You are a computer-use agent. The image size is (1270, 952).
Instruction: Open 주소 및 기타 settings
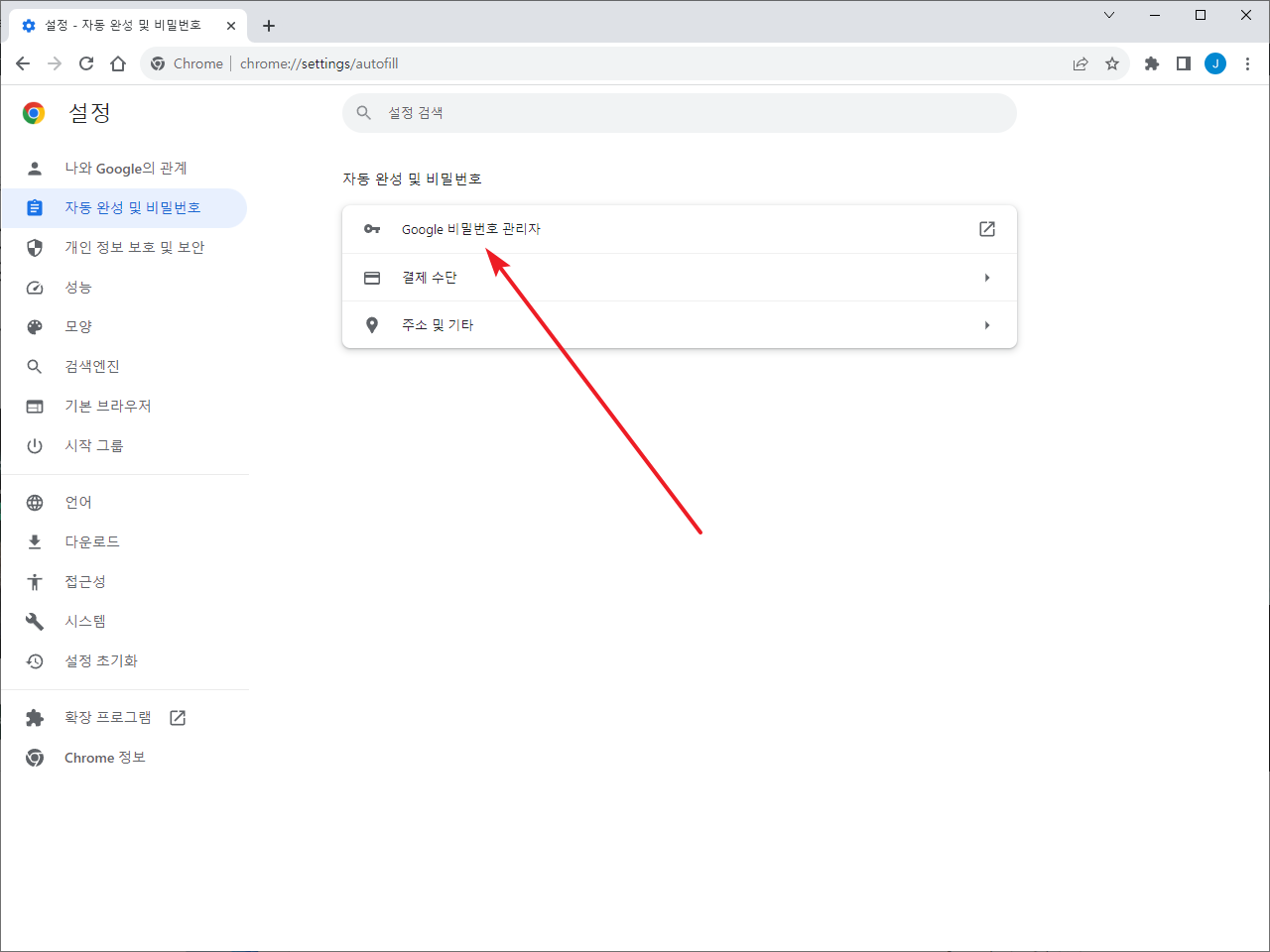(x=680, y=325)
